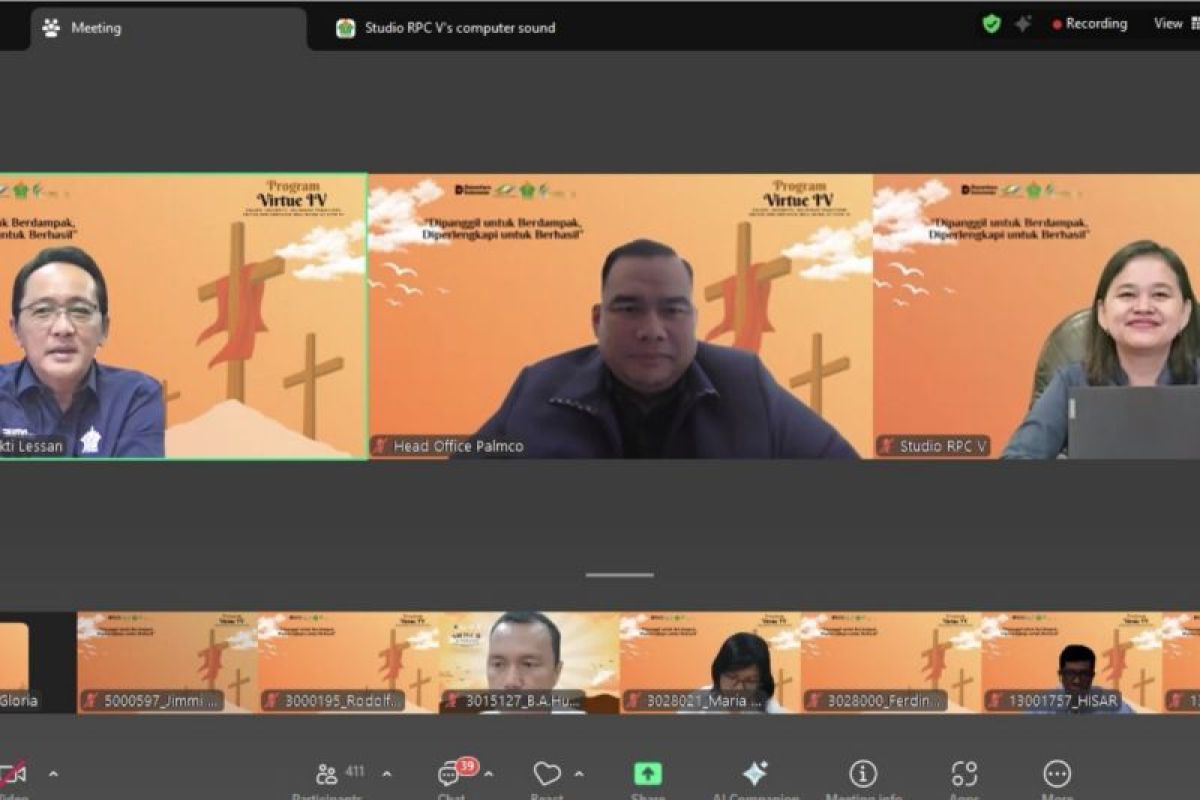Screen dimensions: 1200x800
Task: Open Meeting info
Action: pyautogui.click(x=863, y=775)
